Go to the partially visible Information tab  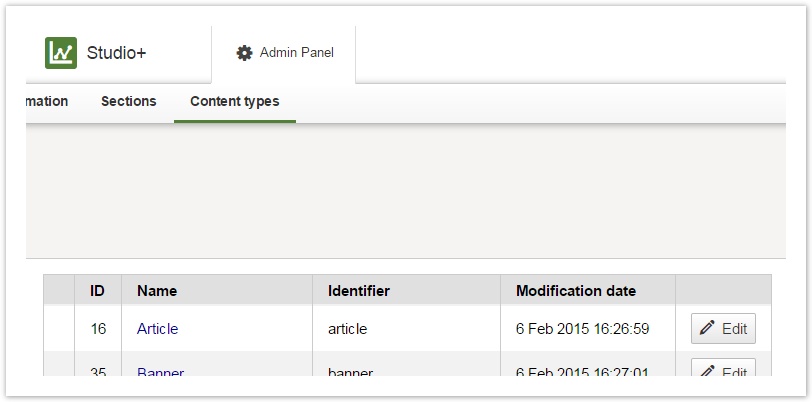(46, 102)
